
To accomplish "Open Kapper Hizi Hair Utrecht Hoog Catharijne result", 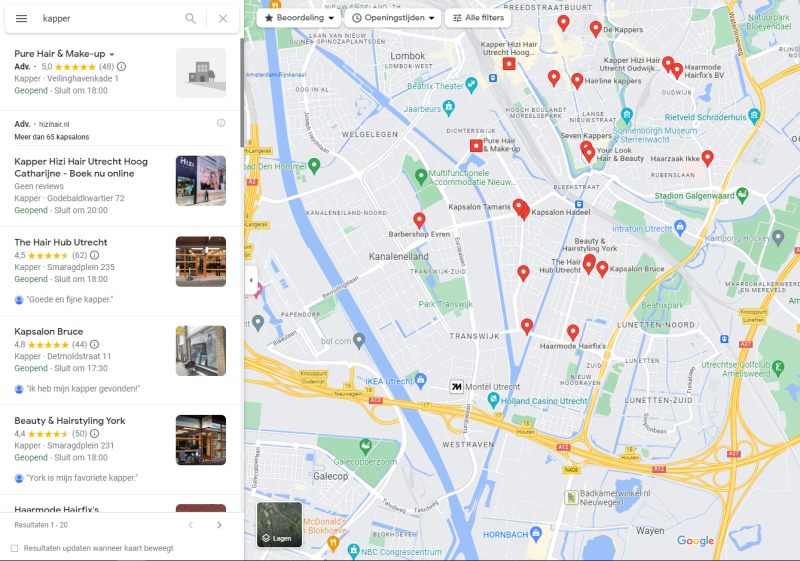I will point(120,186).
